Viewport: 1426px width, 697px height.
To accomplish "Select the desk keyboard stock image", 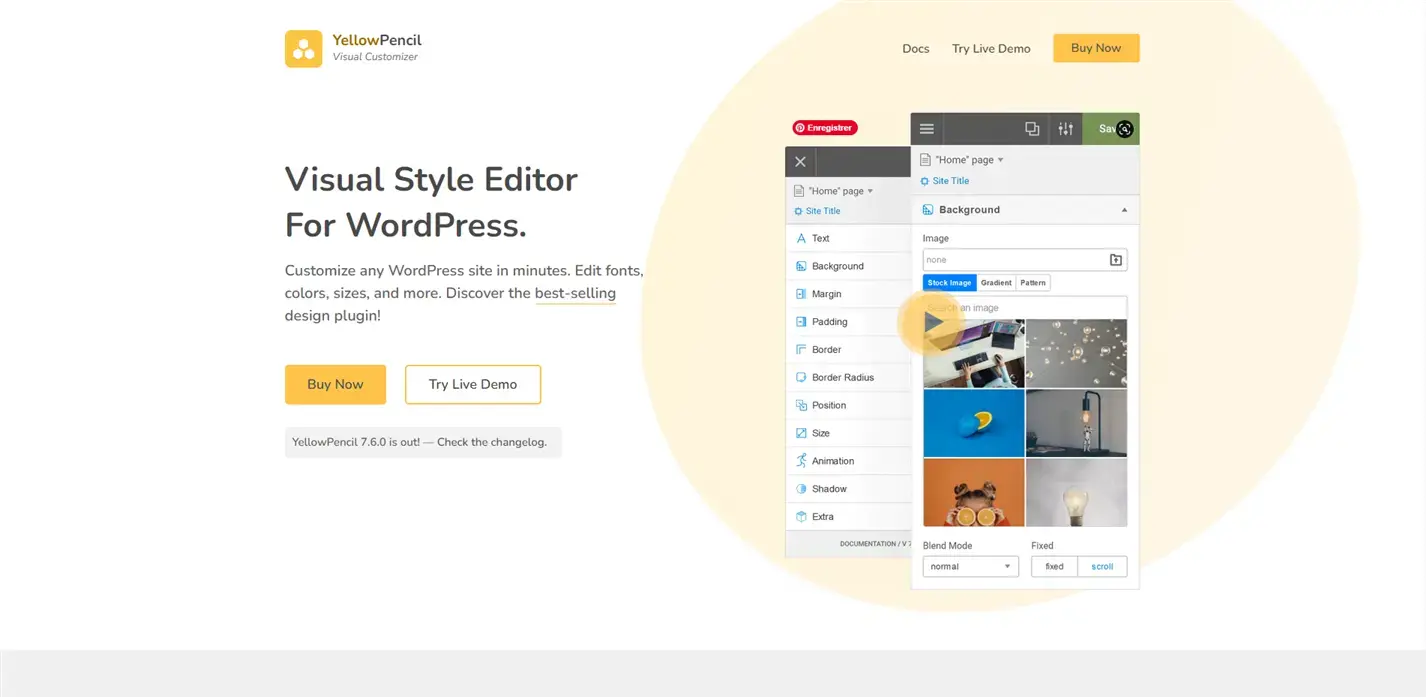I will [x=974, y=353].
